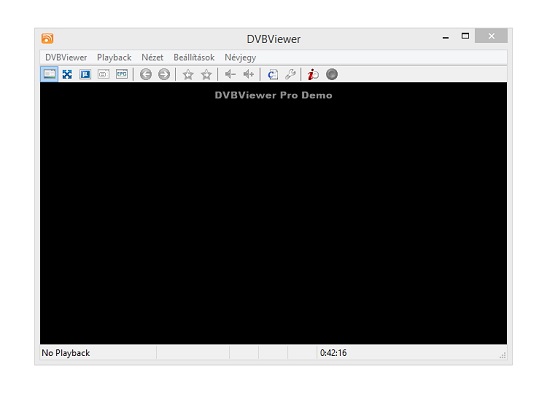Viewport: 550px width, 396px height.
Task: Expand the Beállítások menu
Action: pyautogui.click(x=194, y=58)
